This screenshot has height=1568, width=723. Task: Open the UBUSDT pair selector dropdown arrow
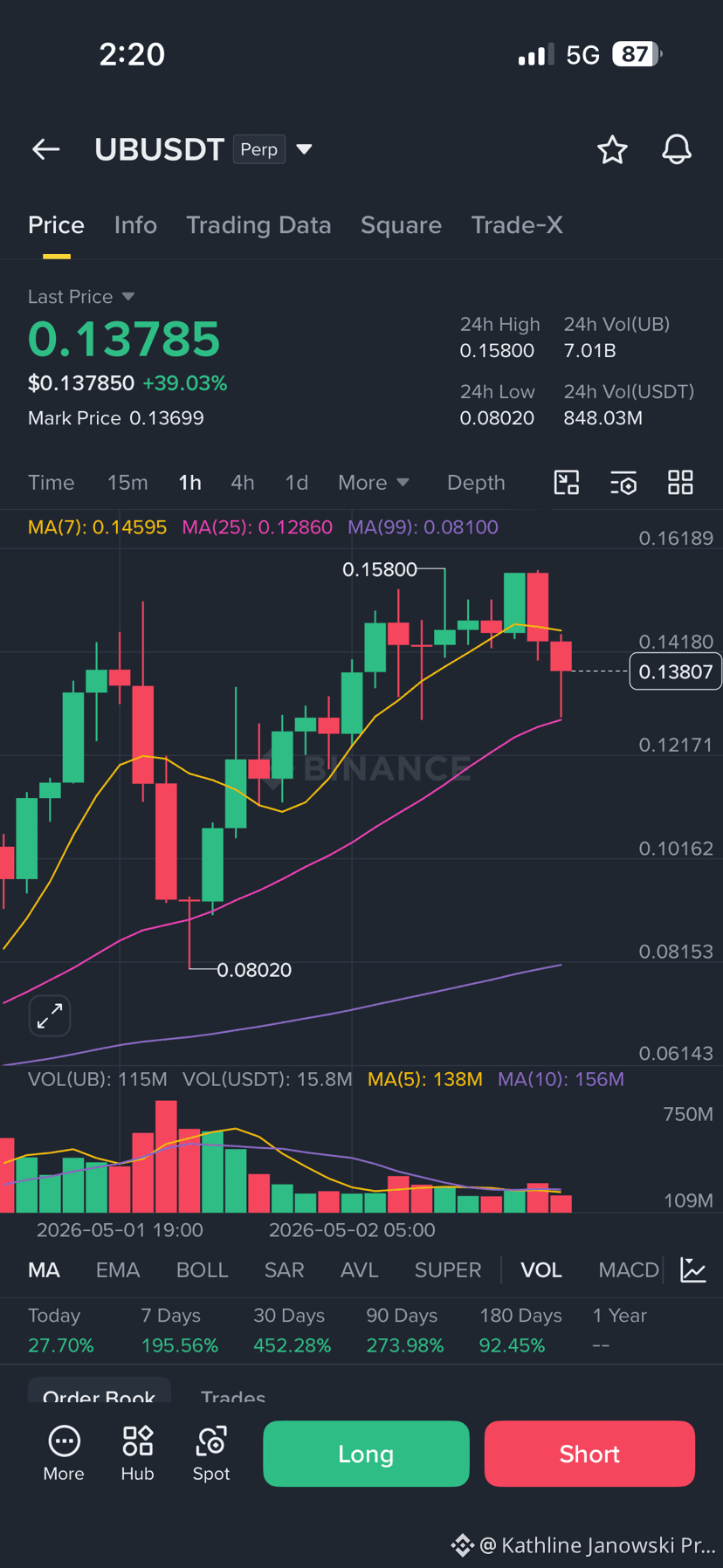[304, 149]
